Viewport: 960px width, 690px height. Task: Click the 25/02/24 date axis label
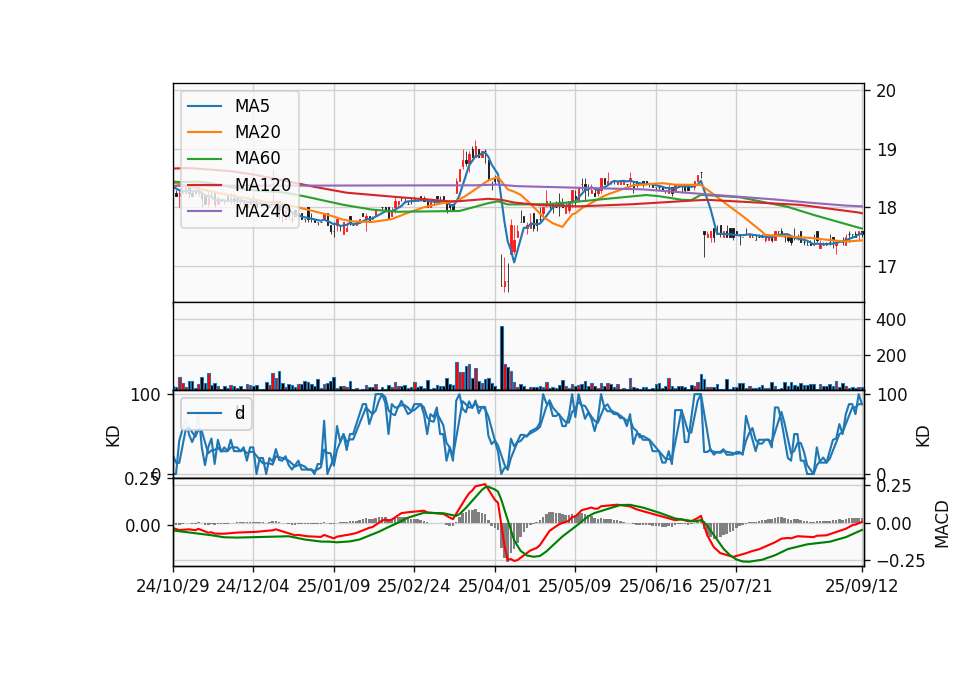tap(414, 586)
